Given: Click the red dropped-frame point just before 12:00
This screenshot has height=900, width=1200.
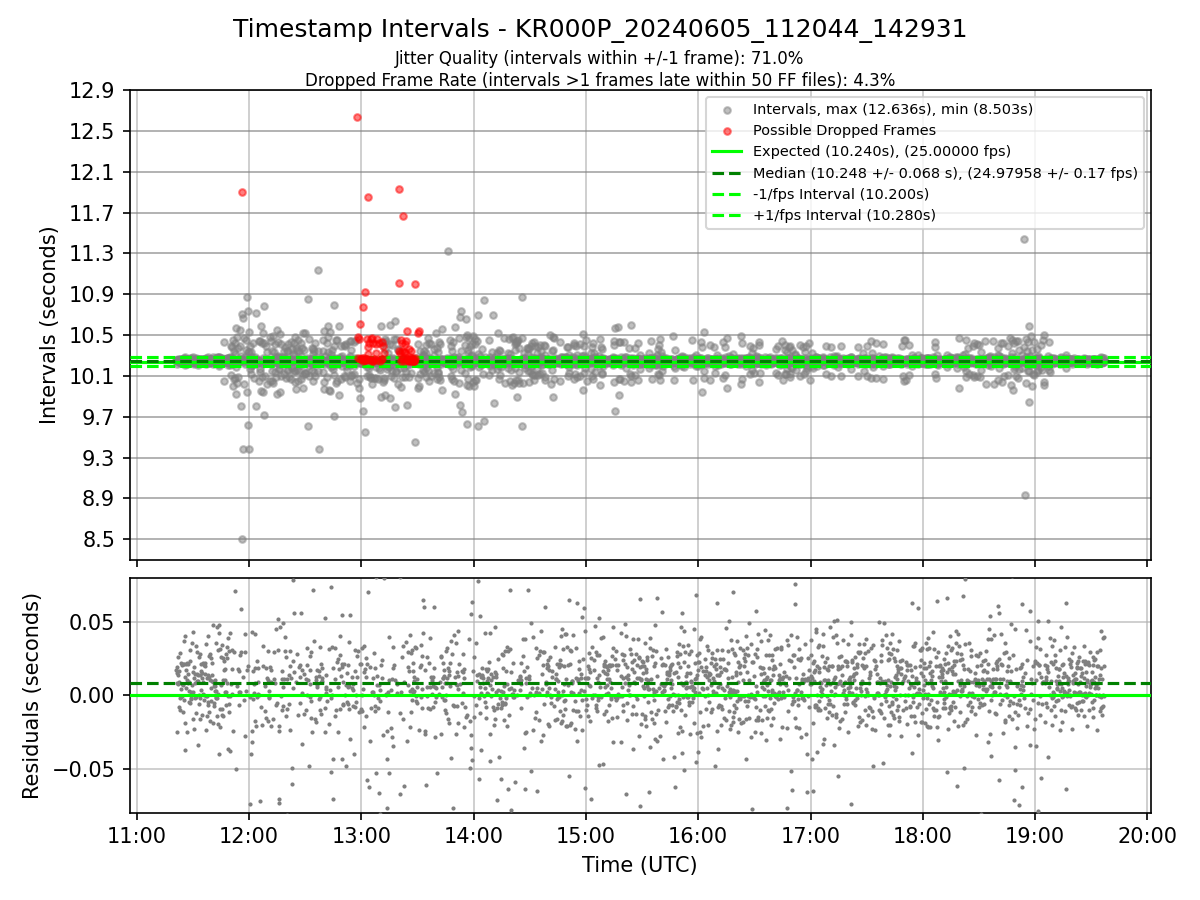Looking at the screenshot, I should [242, 192].
